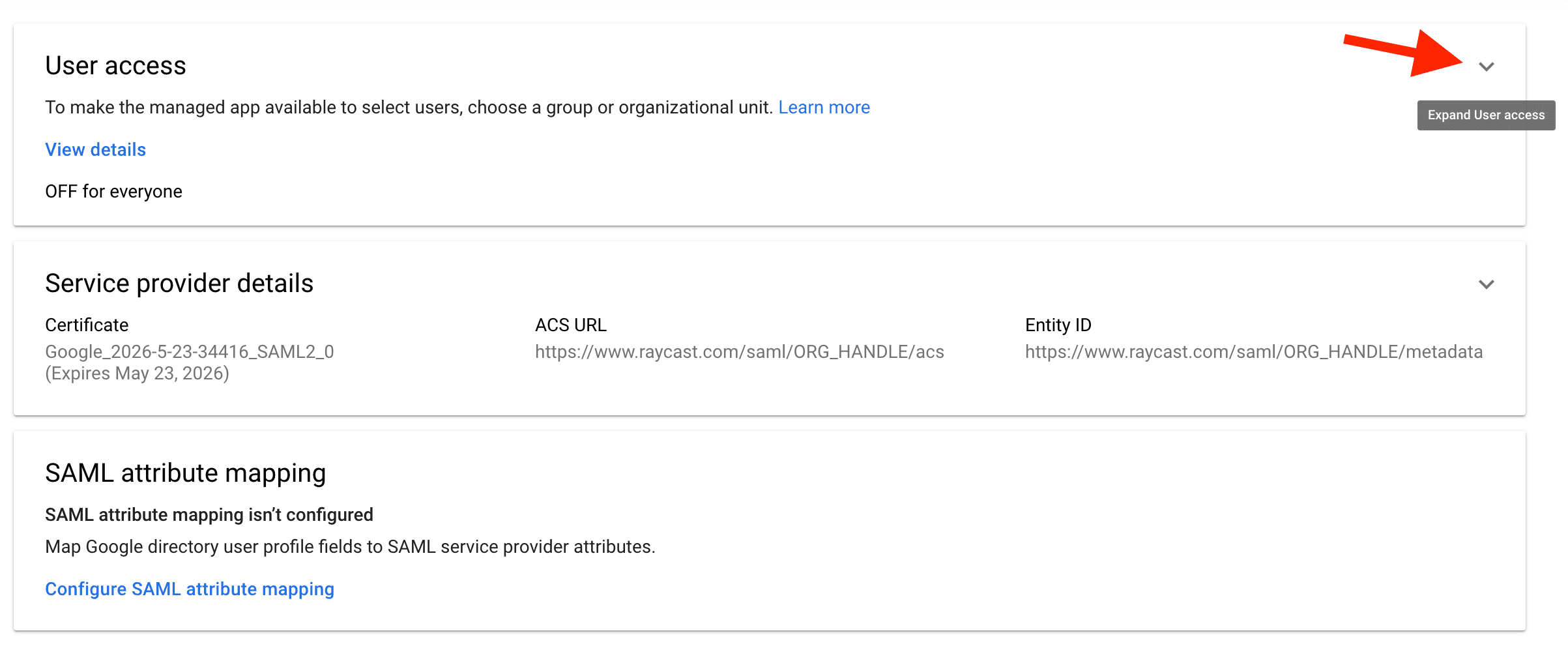Viewport: 1568px width, 648px height.
Task: Open the View details link
Action: click(95, 149)
